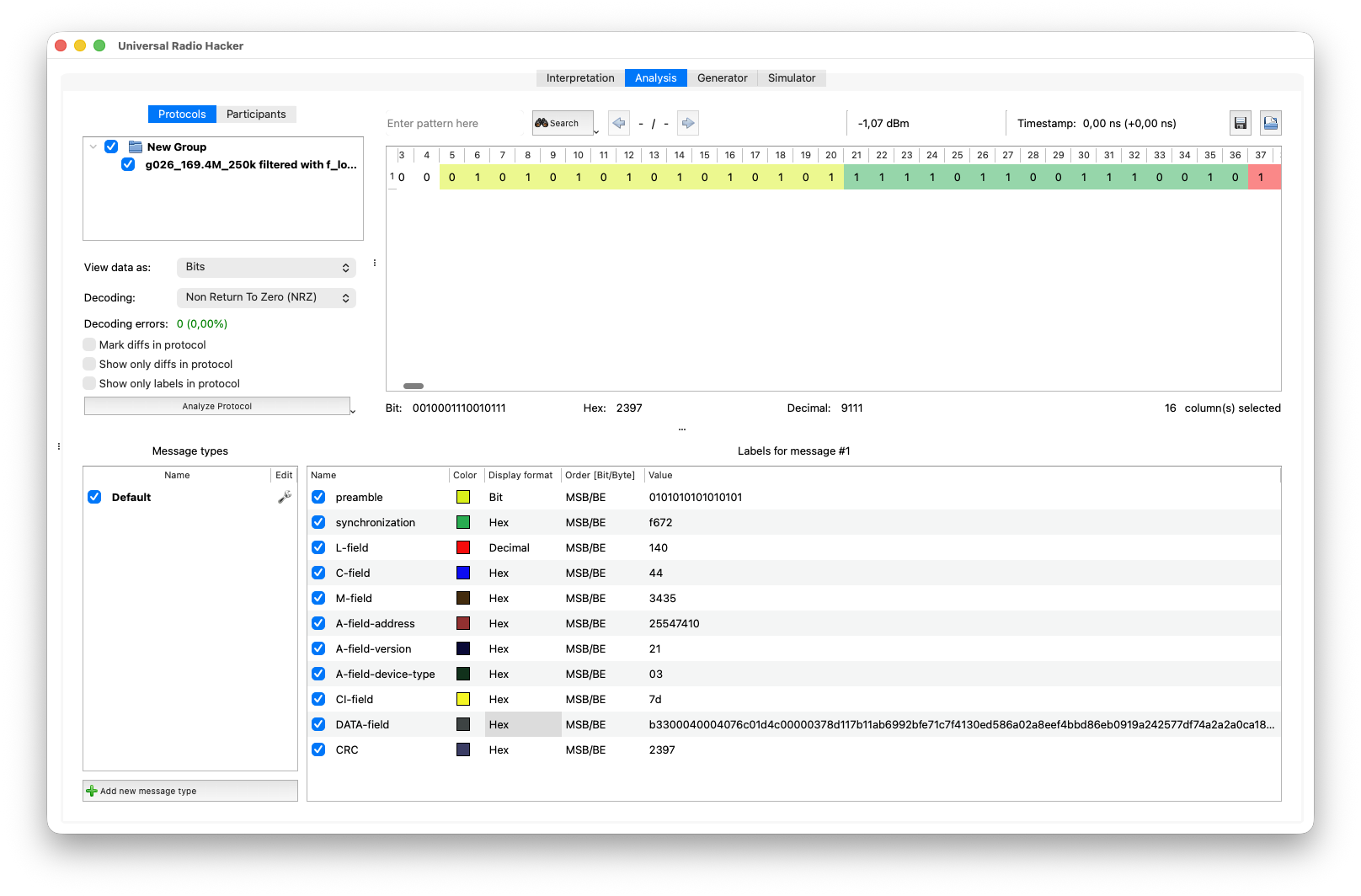The image size is (1361, 896).
Task: Toggle Show only labels in protocol
Action: coord(89,383)
